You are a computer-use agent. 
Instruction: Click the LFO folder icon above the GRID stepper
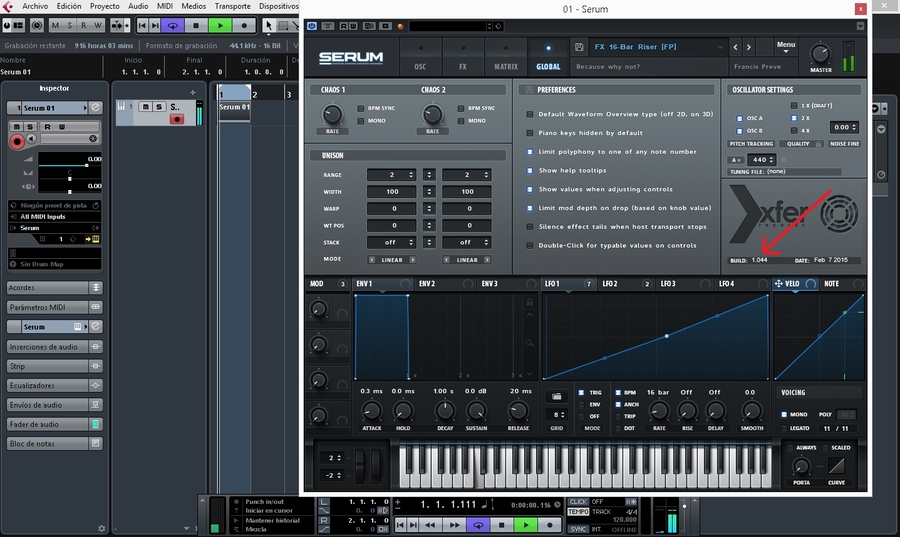pyautogui.click(x=558, y=396)
